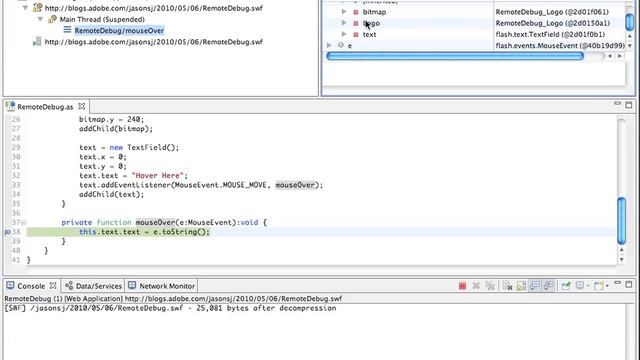Click Variables horizontal scrollbar right arrow

tap(620, 56)
